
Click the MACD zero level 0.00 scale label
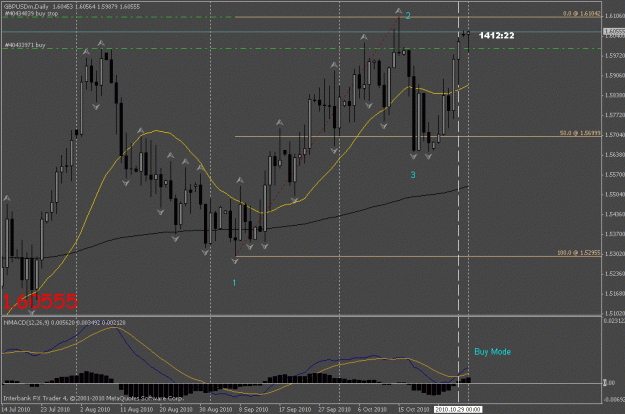tap(609, 383)
